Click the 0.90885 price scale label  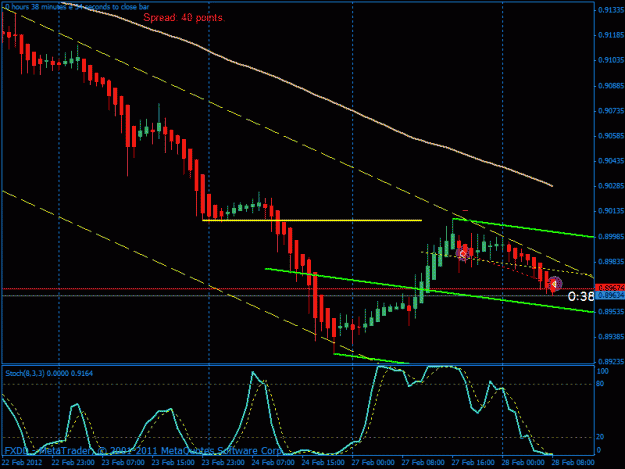[x=611, y=86]
